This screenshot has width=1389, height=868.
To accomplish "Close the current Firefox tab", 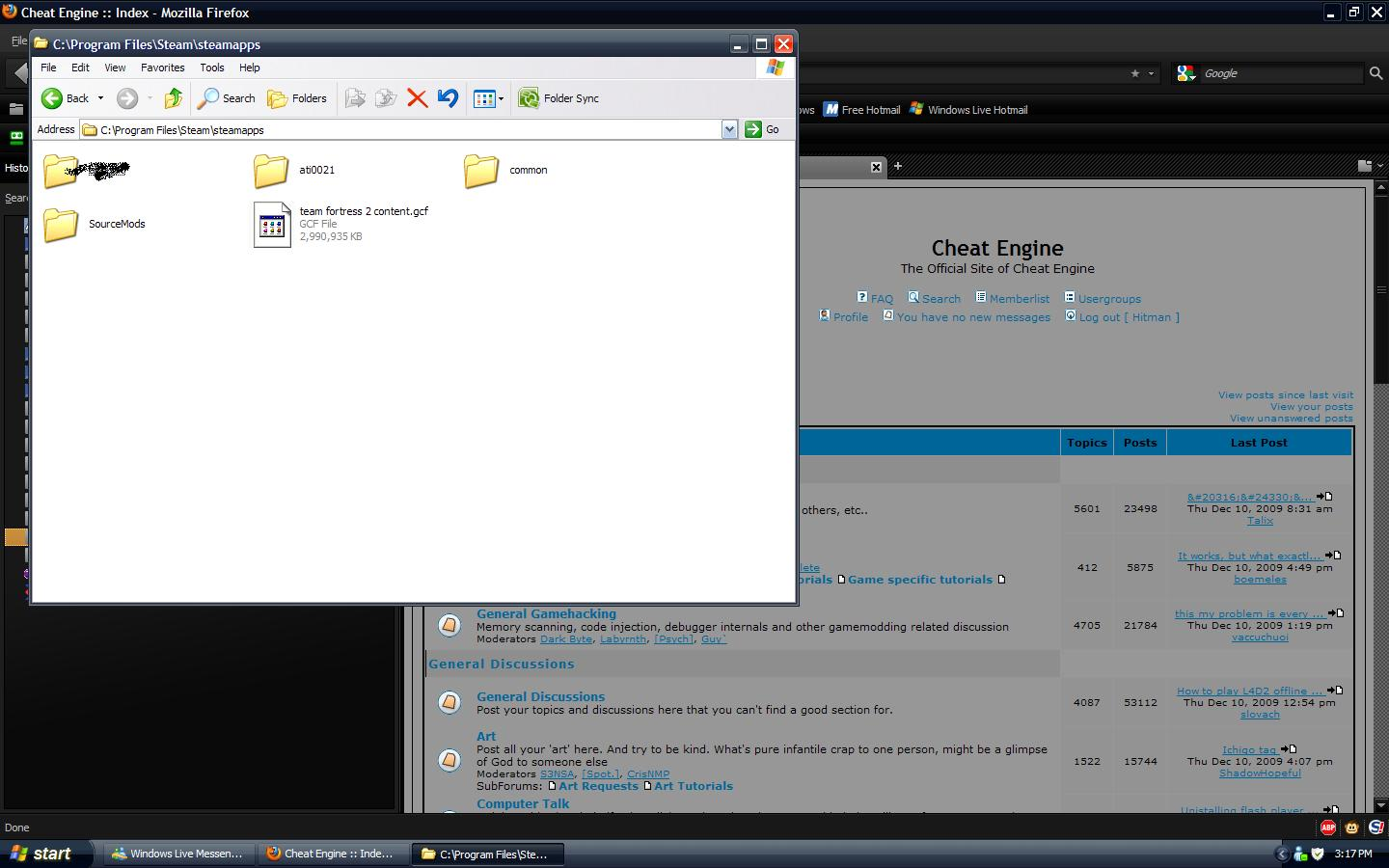I will pyautogui.click(x=876, y=167).
